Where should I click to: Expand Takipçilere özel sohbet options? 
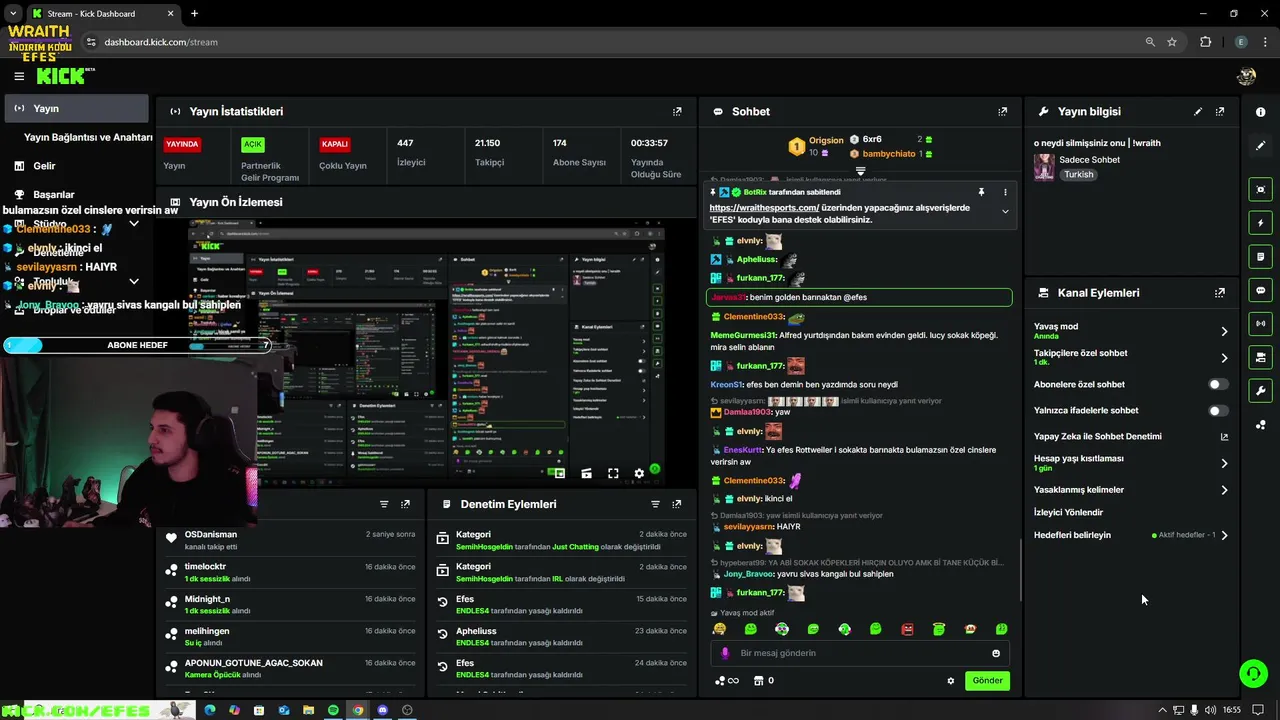[1224, 358]
